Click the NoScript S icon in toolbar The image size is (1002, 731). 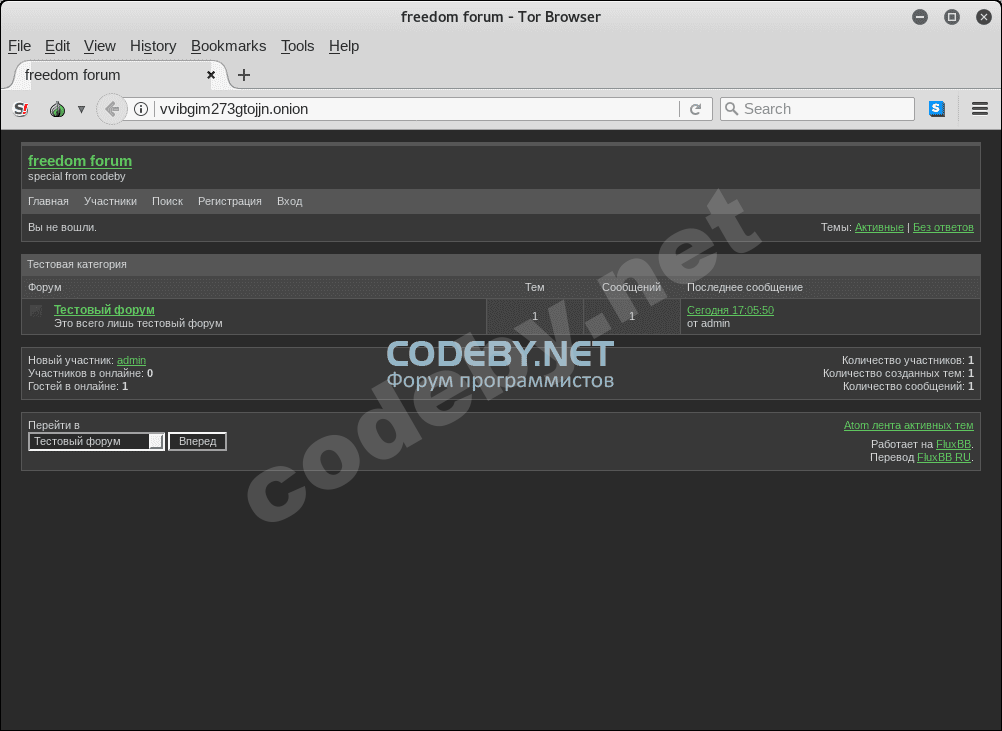tap(21, 109)
